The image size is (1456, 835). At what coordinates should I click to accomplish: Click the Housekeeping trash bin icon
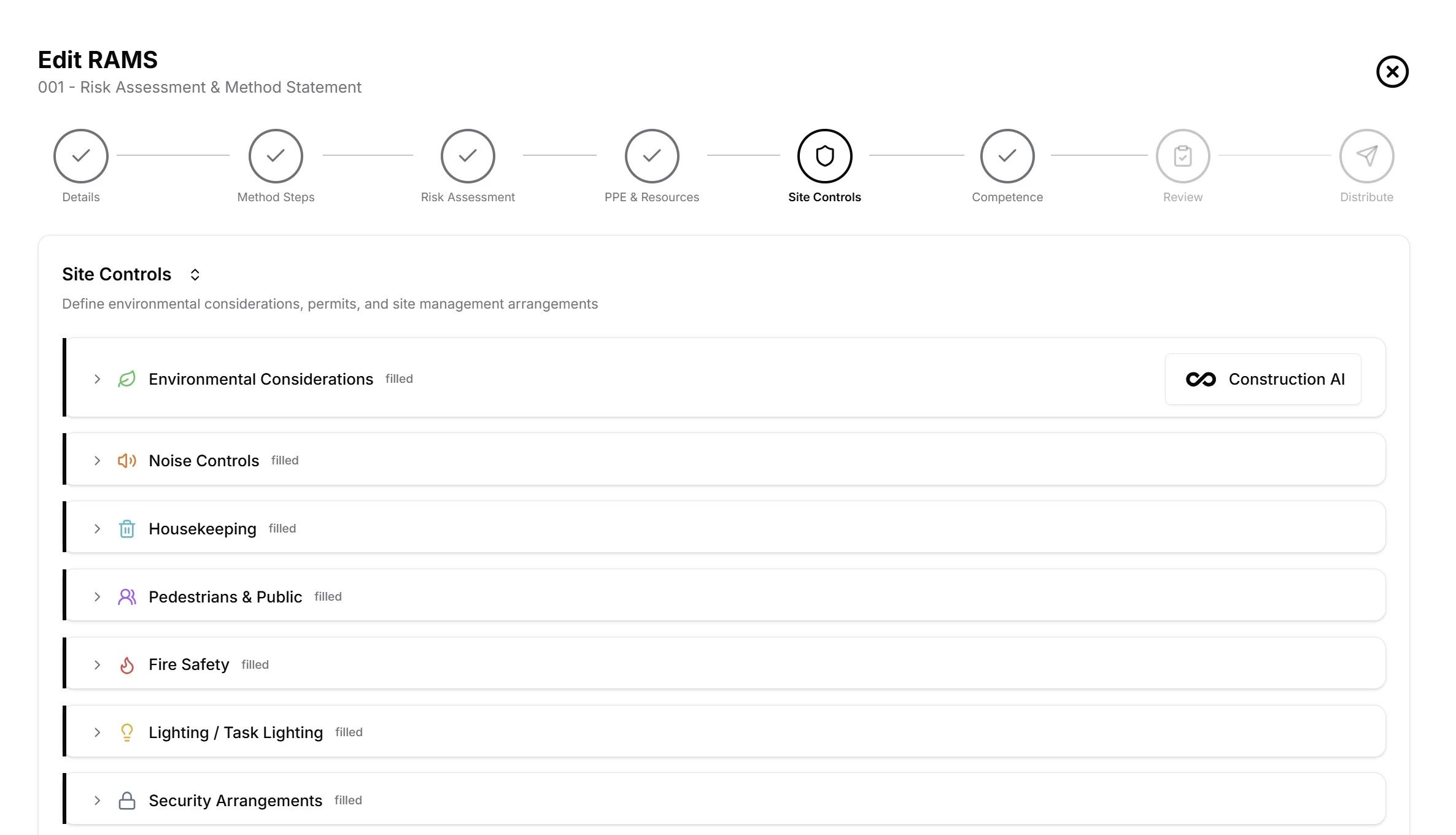(127, 528)
